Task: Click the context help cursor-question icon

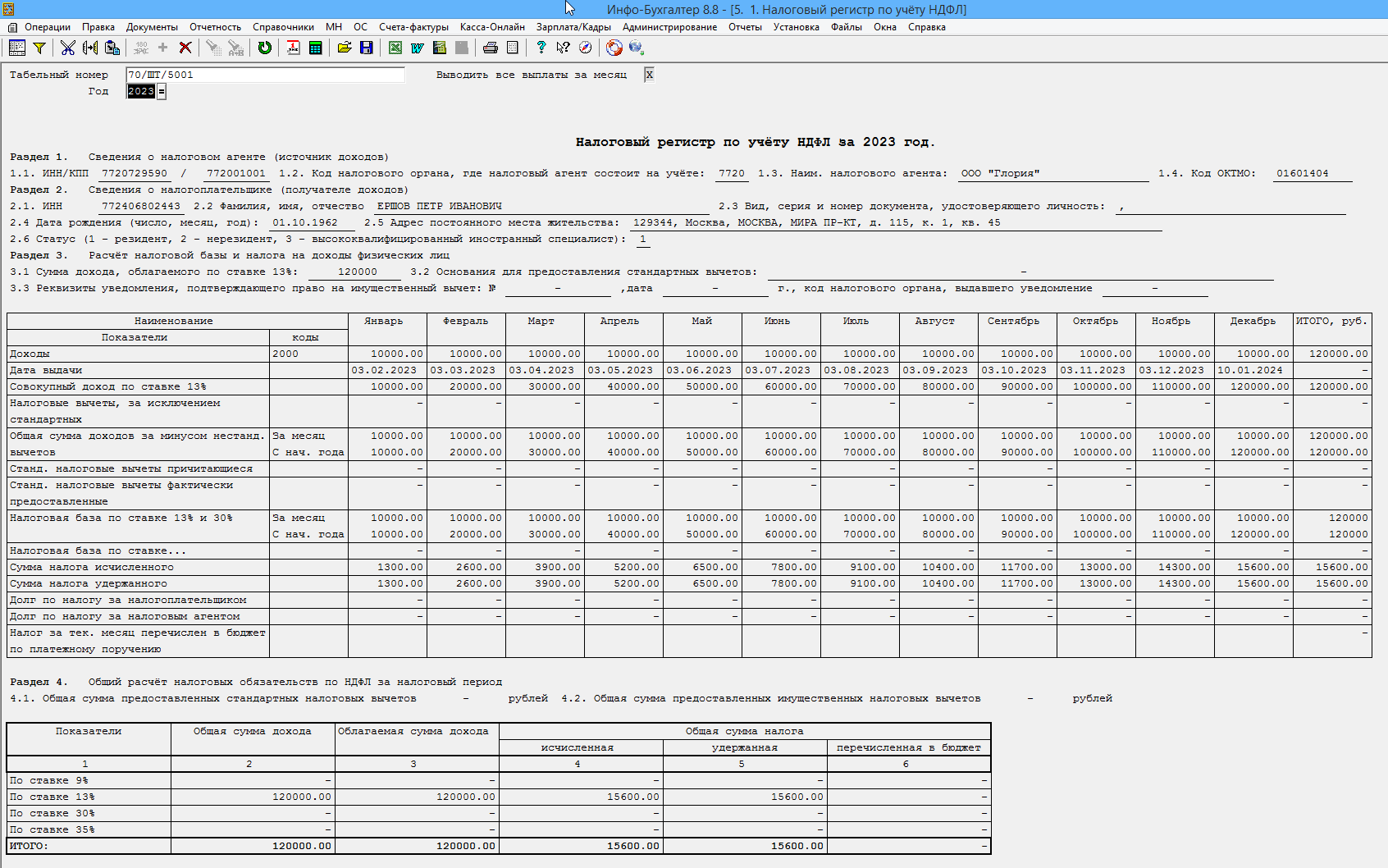Action: 563,48
